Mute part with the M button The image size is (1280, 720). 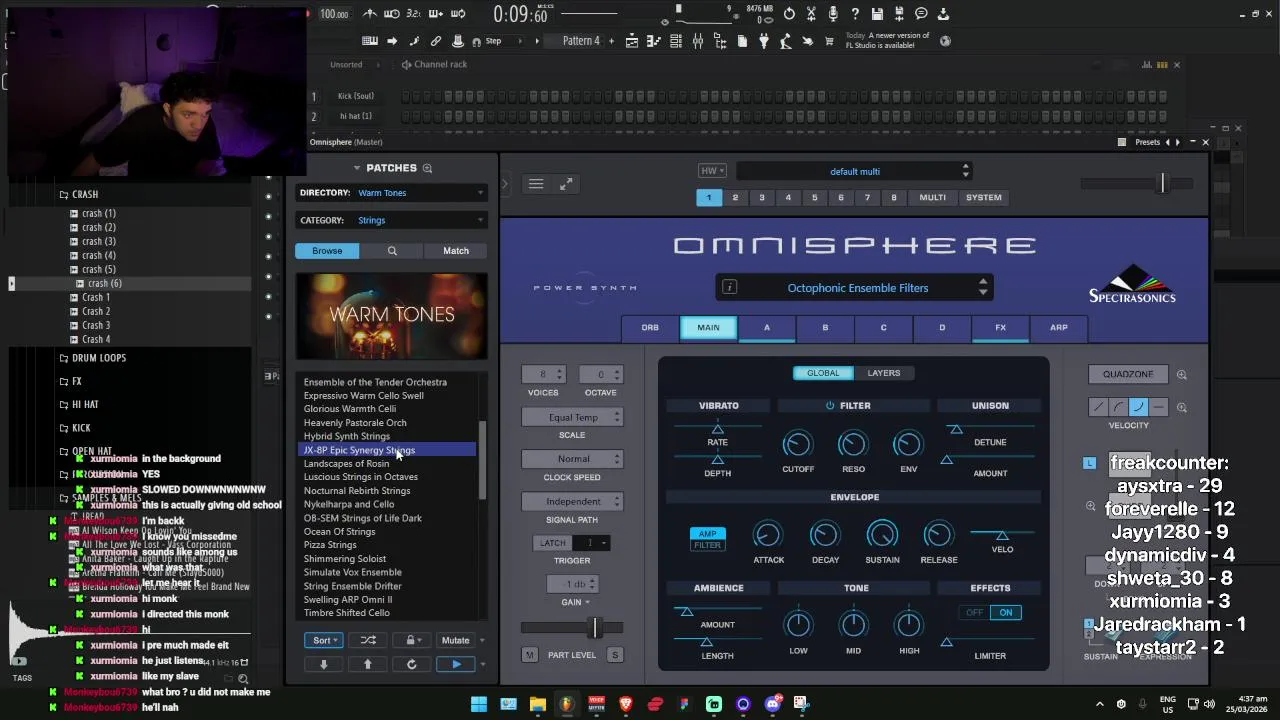[x=530, y=655]
